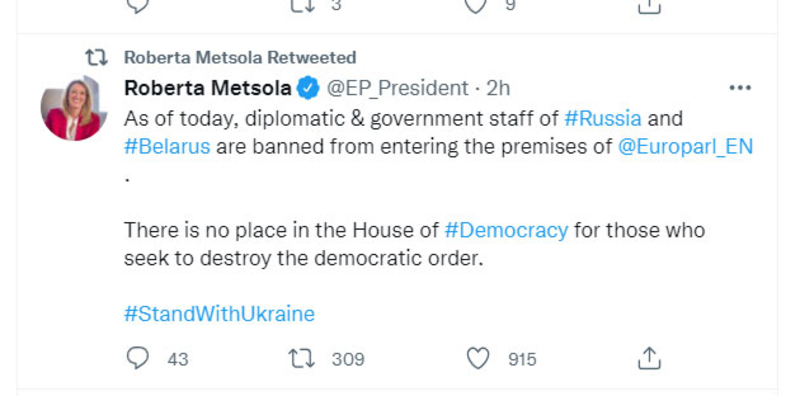Like the tweet with 915 likes
Image resolution: width=800 pixels, height=396 pixels.
[x=478, y=358]
